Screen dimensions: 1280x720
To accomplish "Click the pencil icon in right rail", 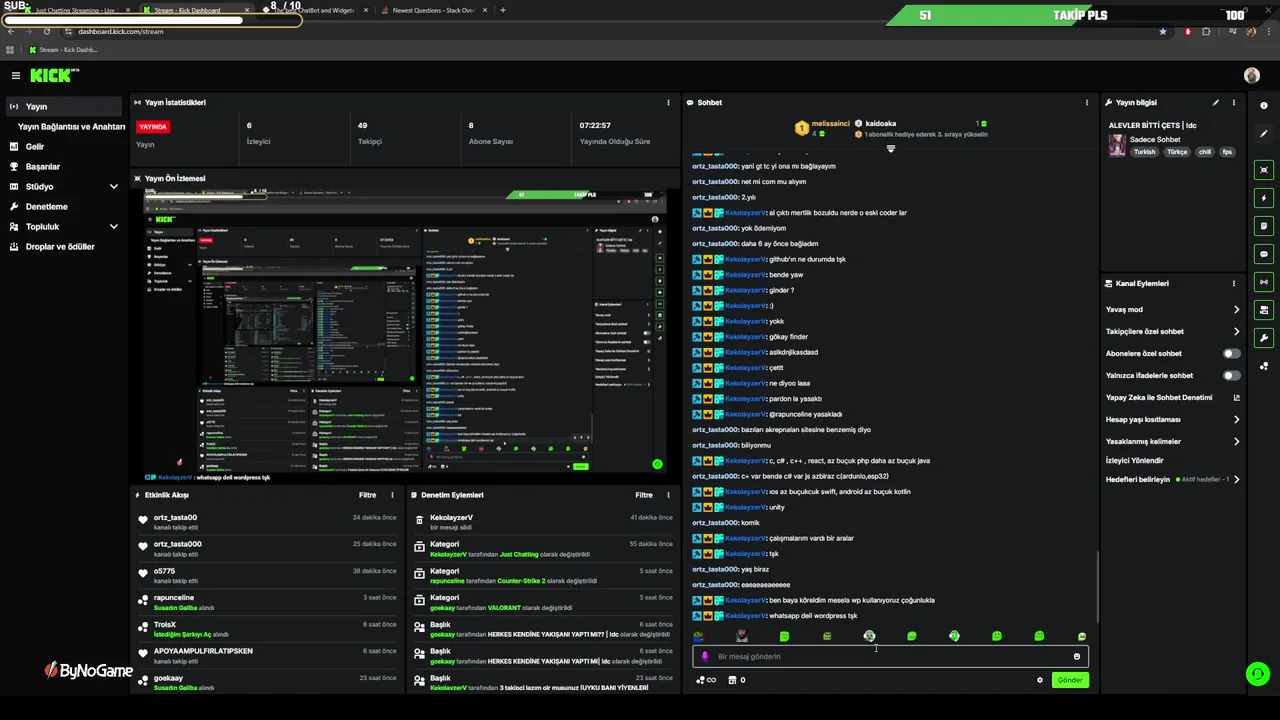I will [1264, 134].
